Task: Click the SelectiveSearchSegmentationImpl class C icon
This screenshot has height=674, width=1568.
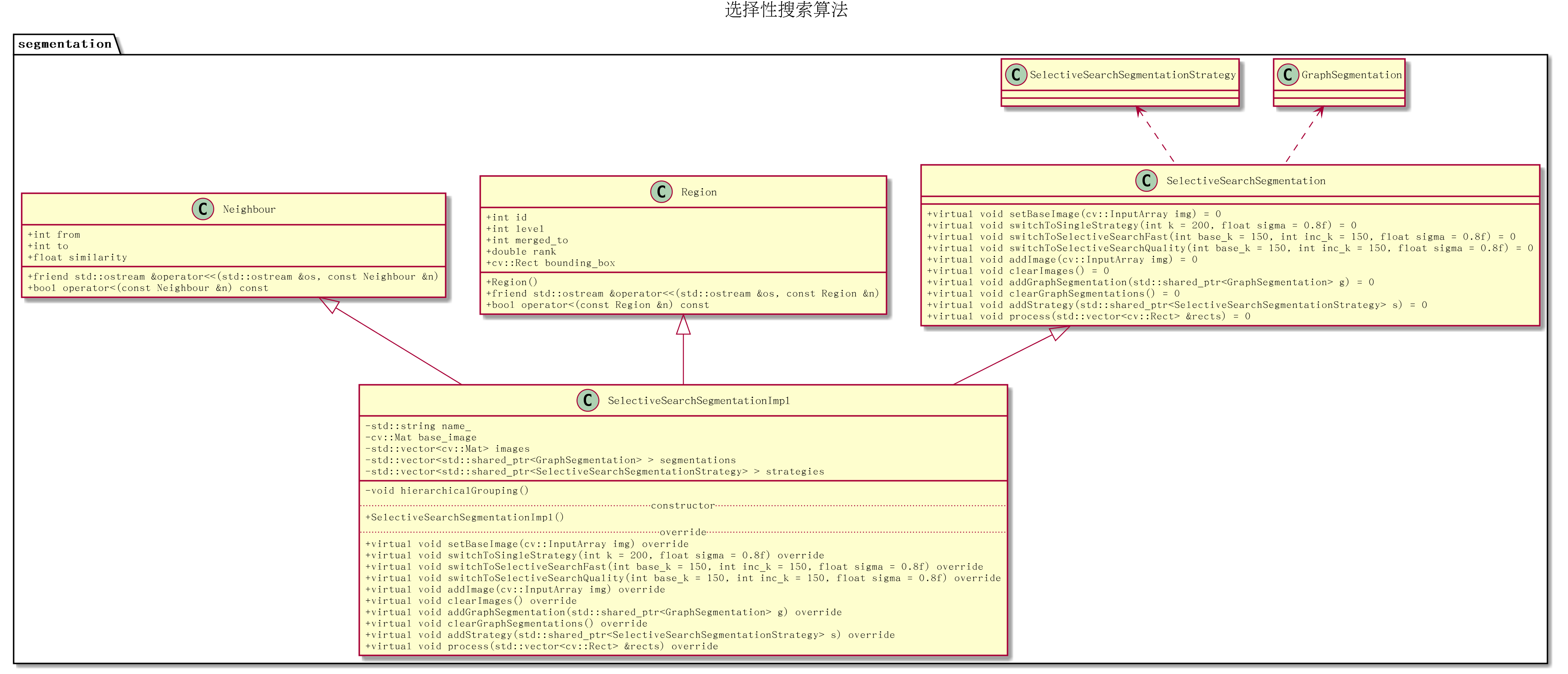Action: click(588, 400)
